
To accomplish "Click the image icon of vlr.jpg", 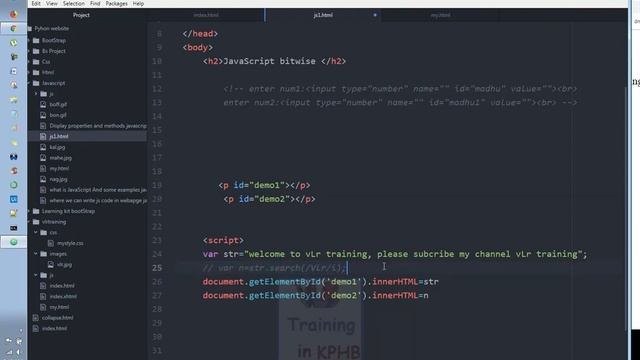I will click(51, 264).
